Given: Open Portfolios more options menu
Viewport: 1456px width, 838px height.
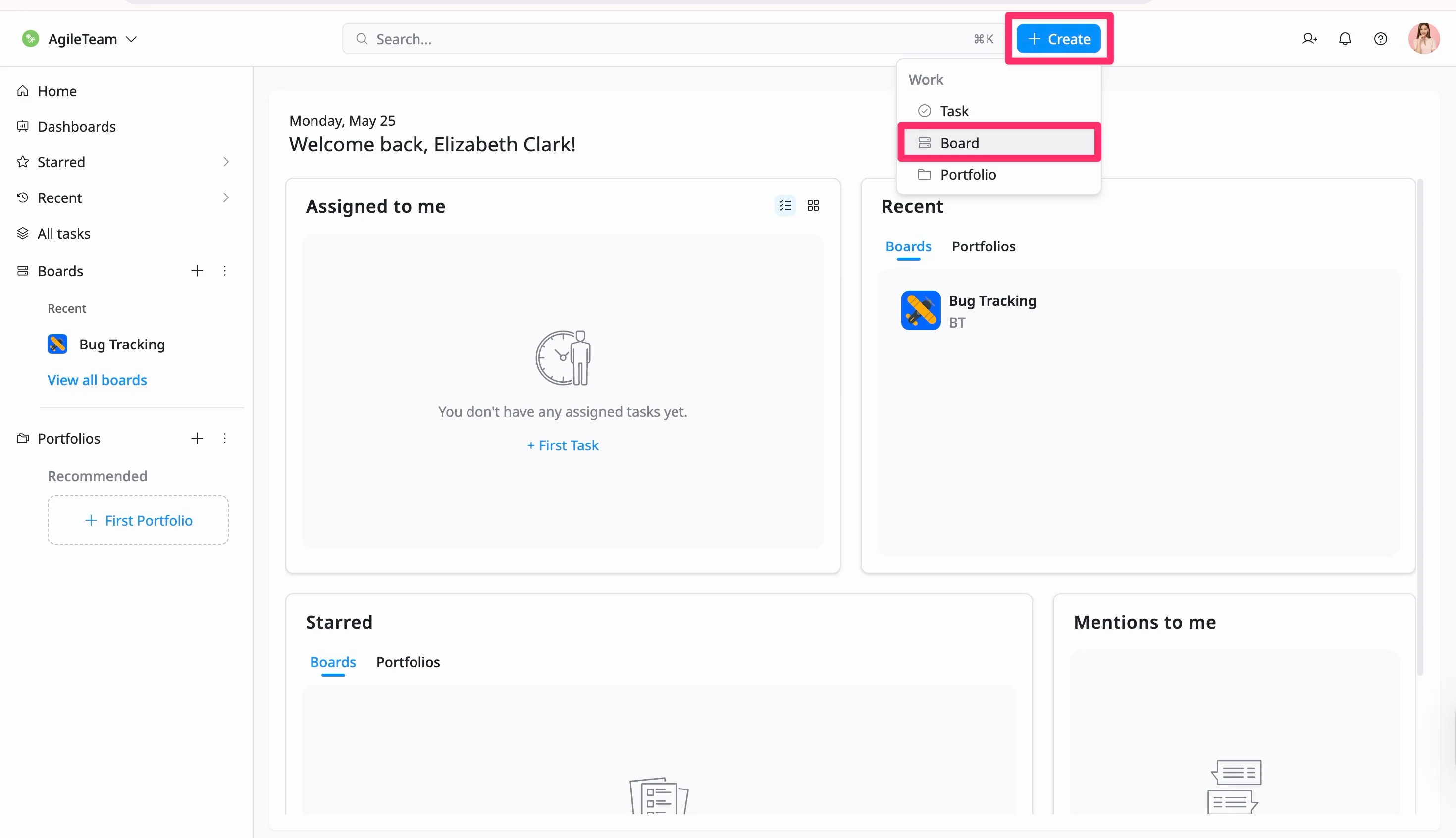Looking at the screenshot, I should 224,438.
